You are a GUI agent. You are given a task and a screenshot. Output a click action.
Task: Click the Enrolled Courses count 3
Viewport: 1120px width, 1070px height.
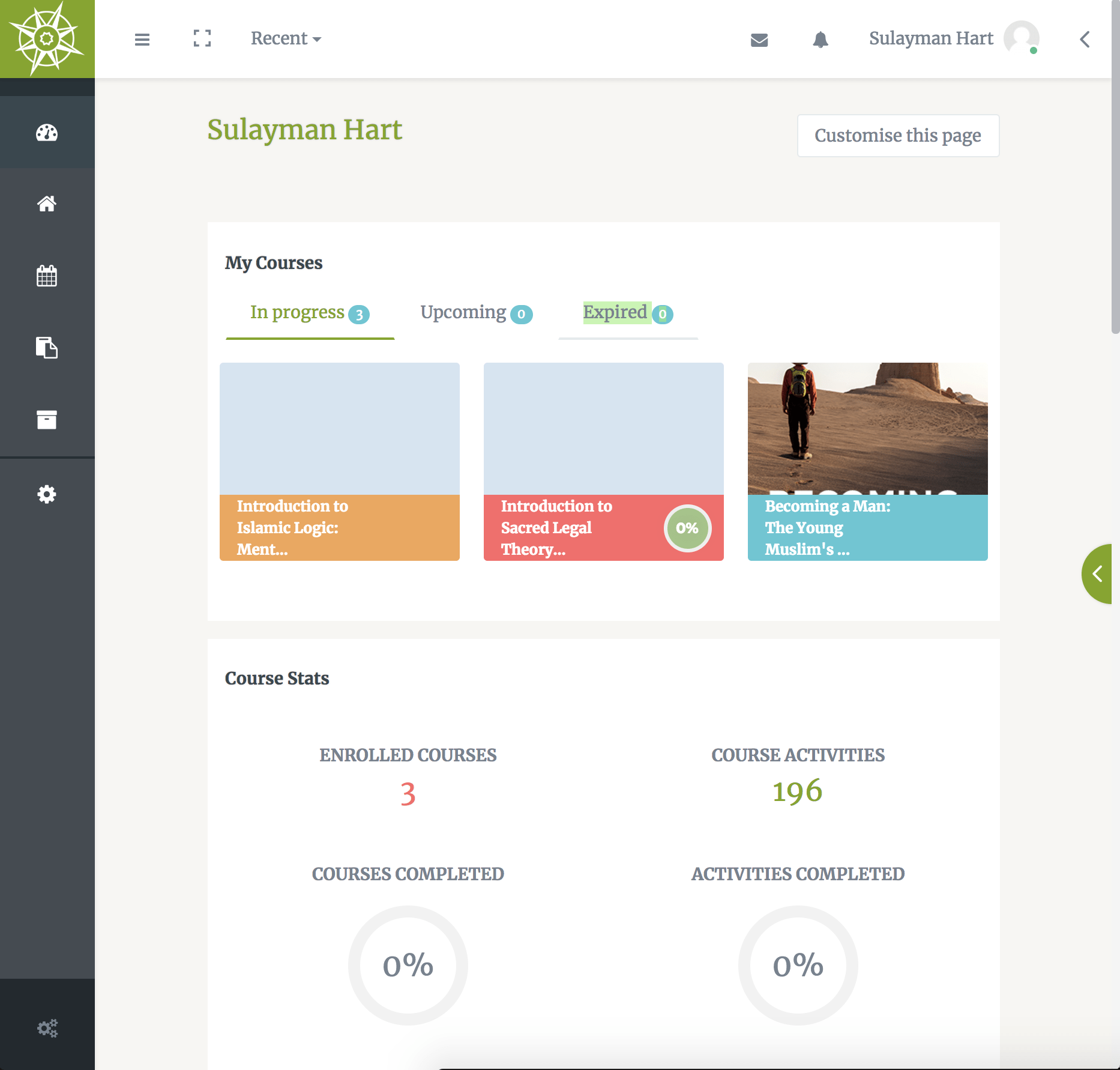coord(408,794)
